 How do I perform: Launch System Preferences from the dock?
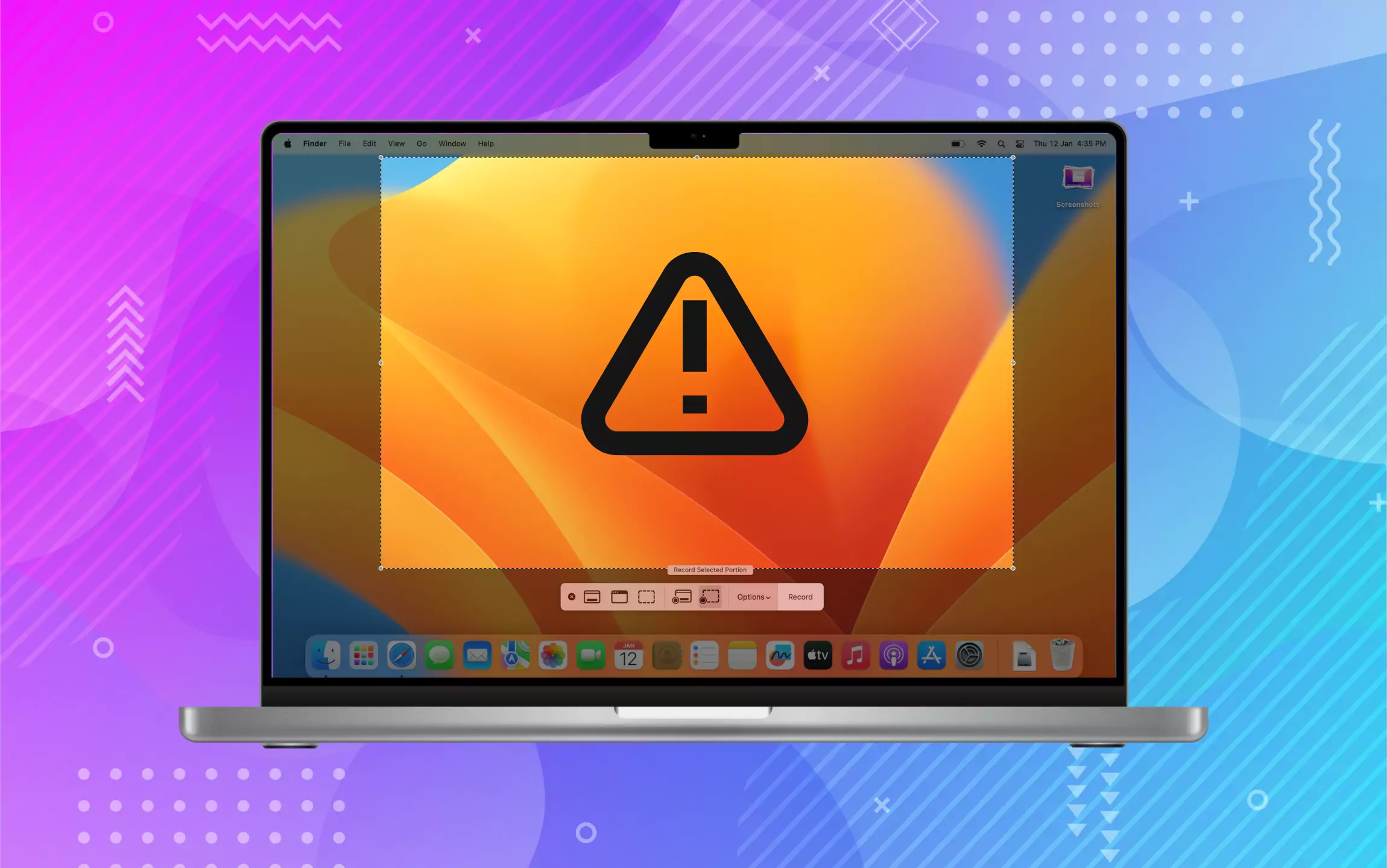(969, 656)
